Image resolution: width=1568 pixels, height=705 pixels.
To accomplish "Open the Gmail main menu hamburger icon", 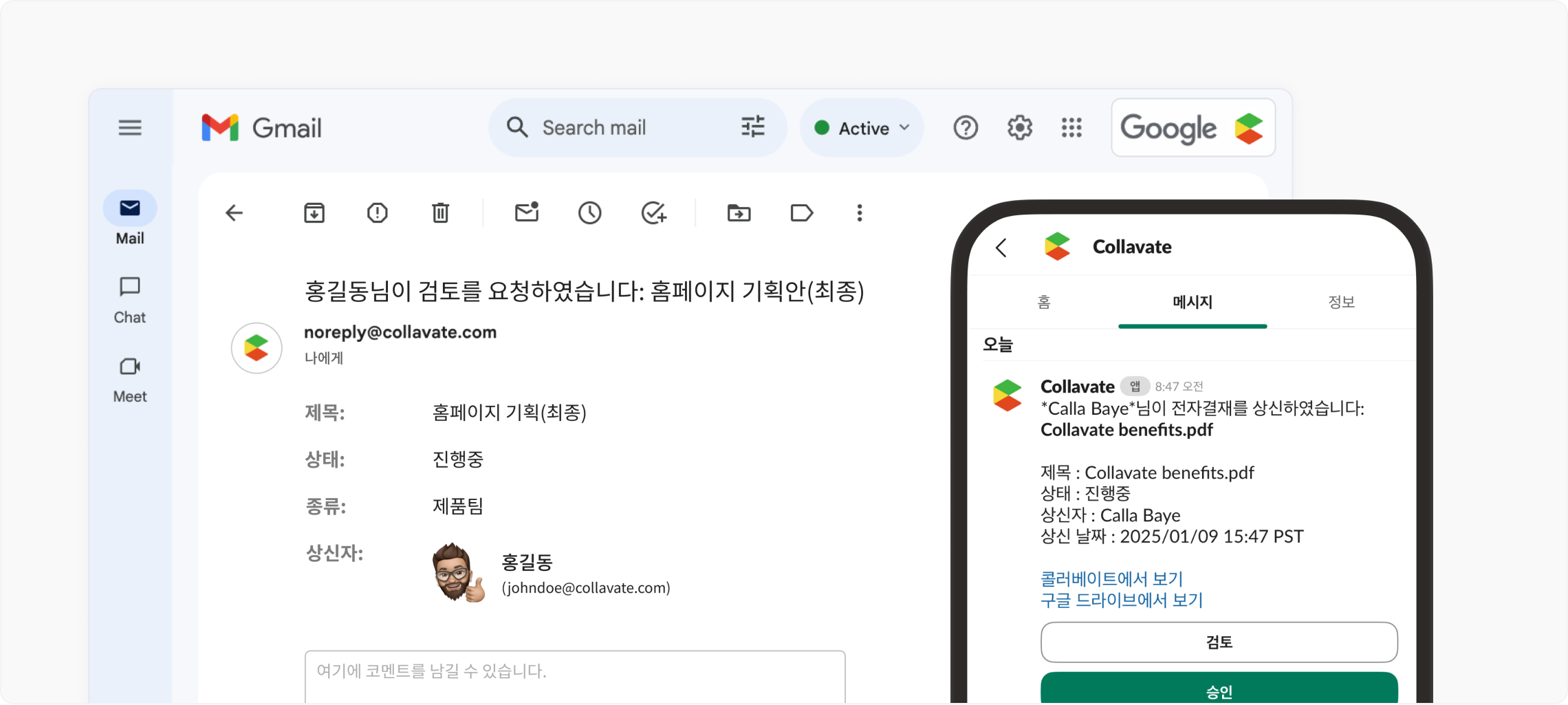I will [130, 127].
